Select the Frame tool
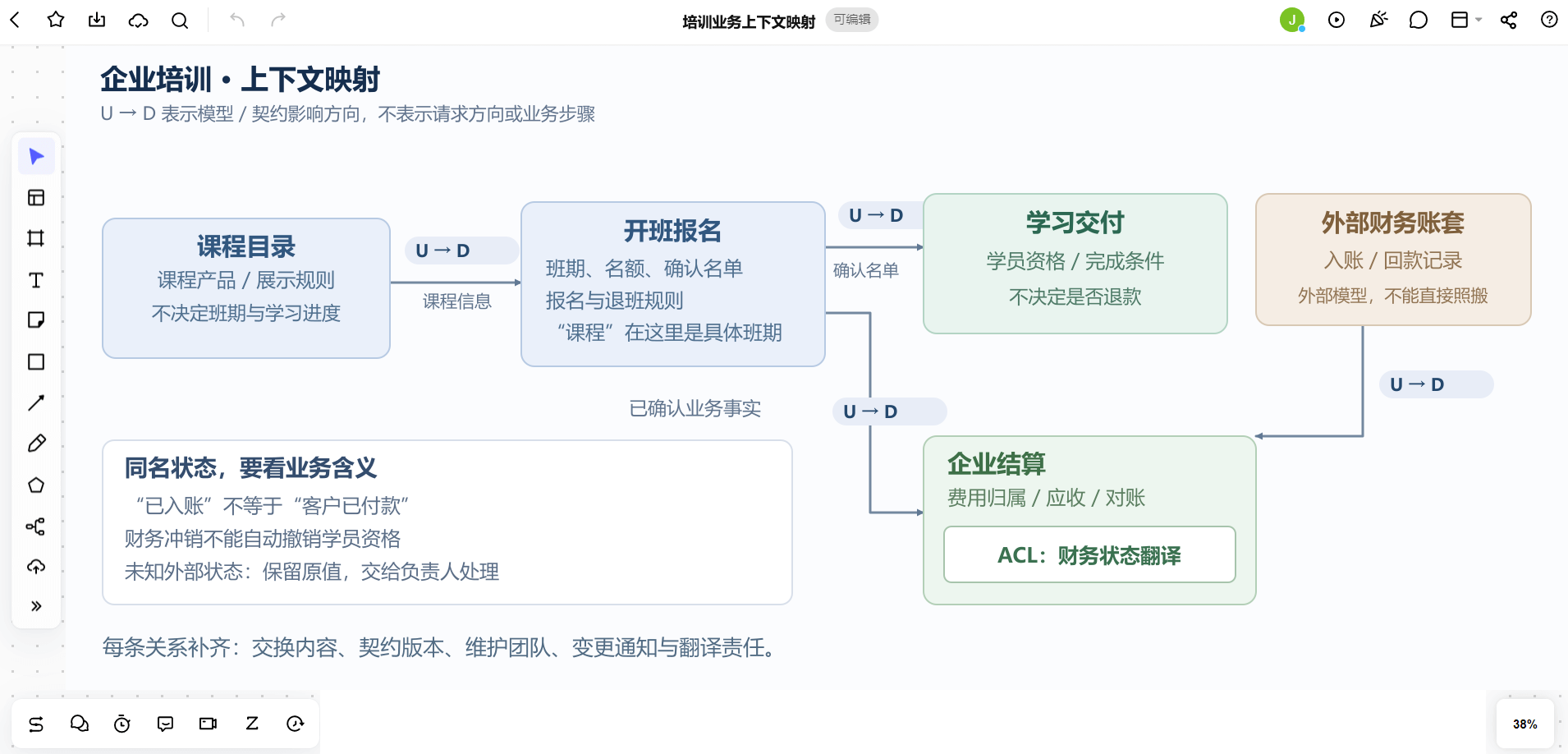Viewport: 1568px width, 754px height. [36, 238]
